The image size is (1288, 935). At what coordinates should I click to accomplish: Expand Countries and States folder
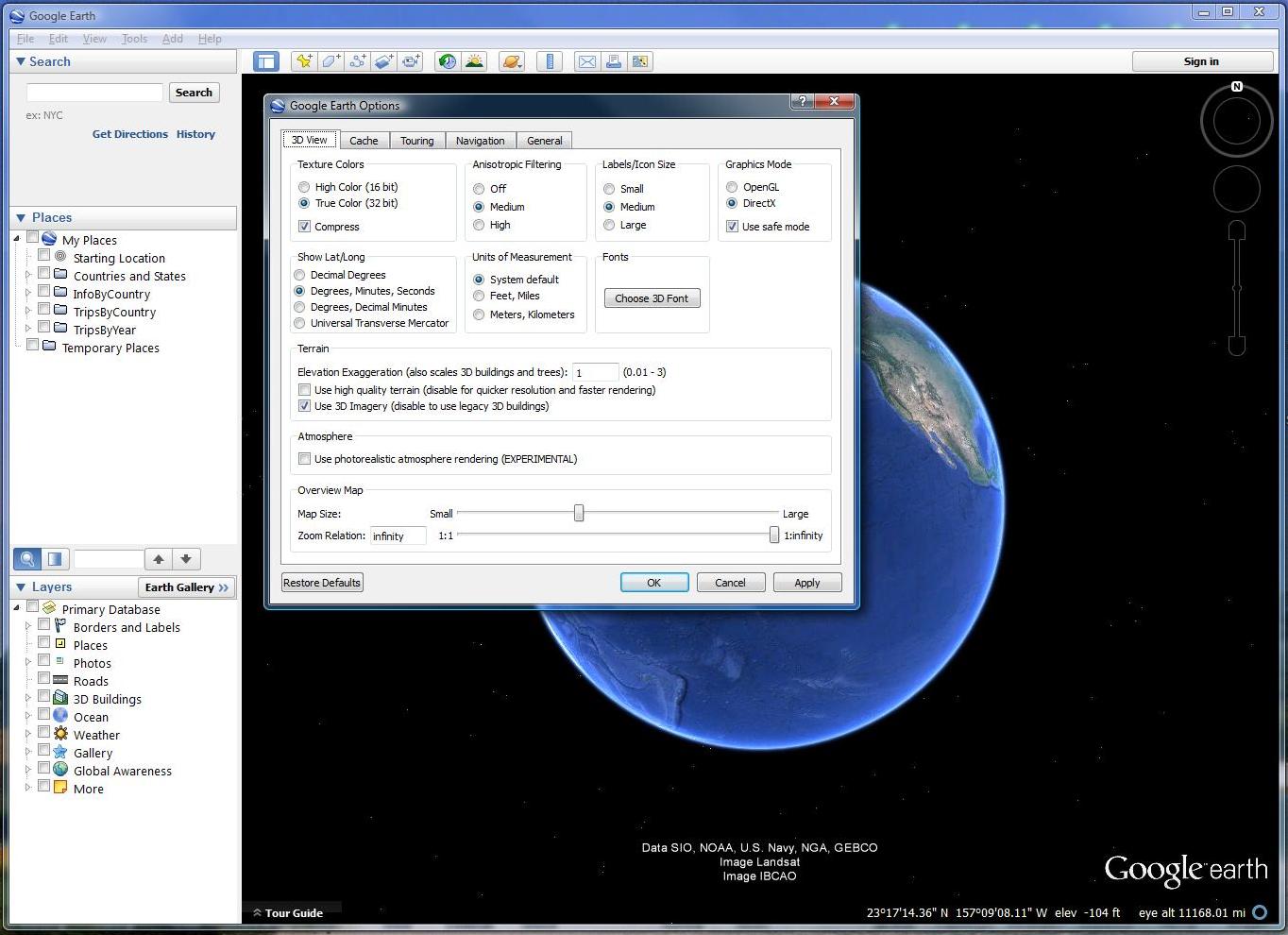(28, 275)
